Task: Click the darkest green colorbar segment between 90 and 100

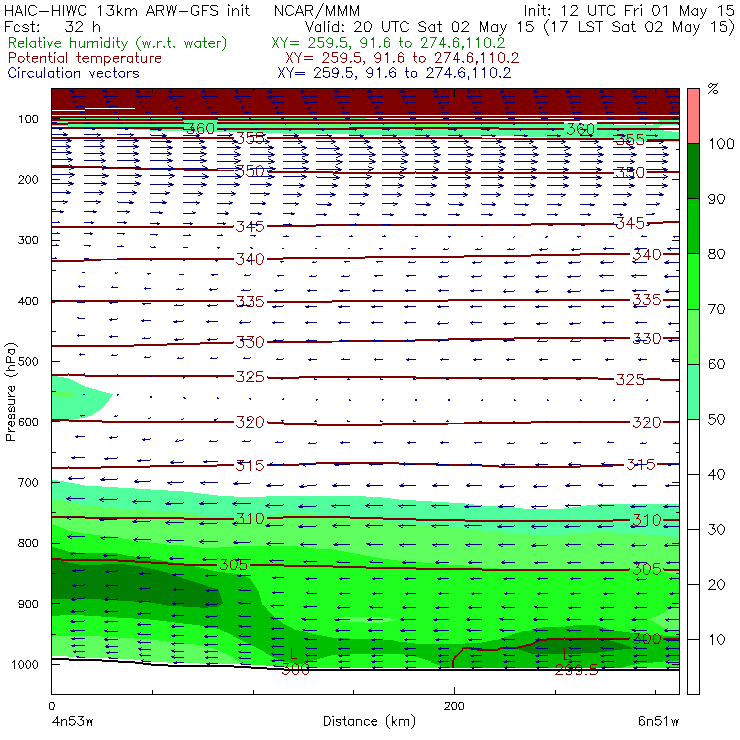Action: coord(693,171)
